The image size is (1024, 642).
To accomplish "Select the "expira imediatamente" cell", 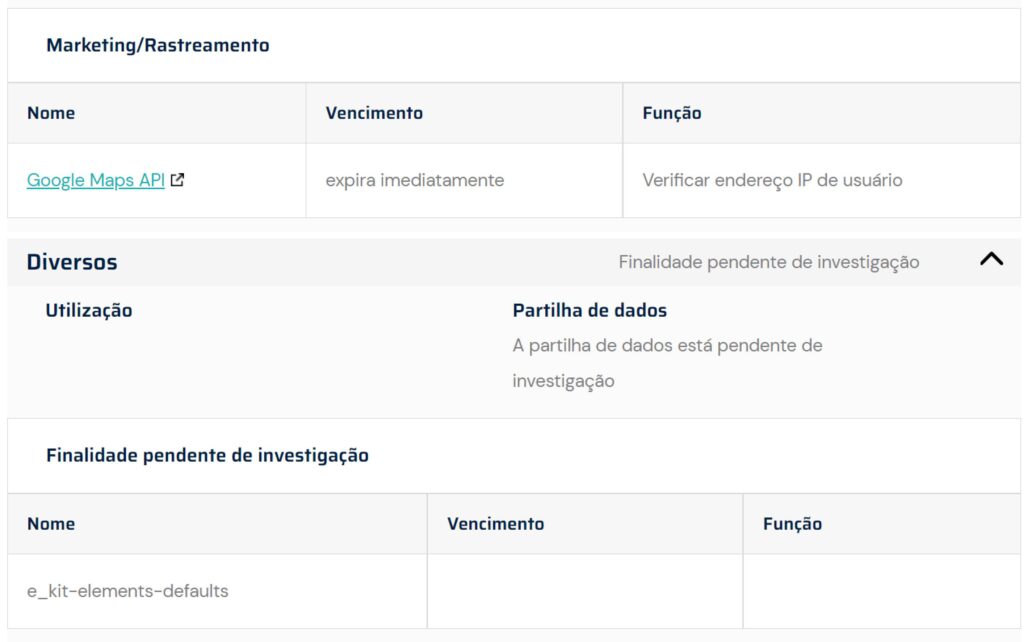I will tap(414, 181).
